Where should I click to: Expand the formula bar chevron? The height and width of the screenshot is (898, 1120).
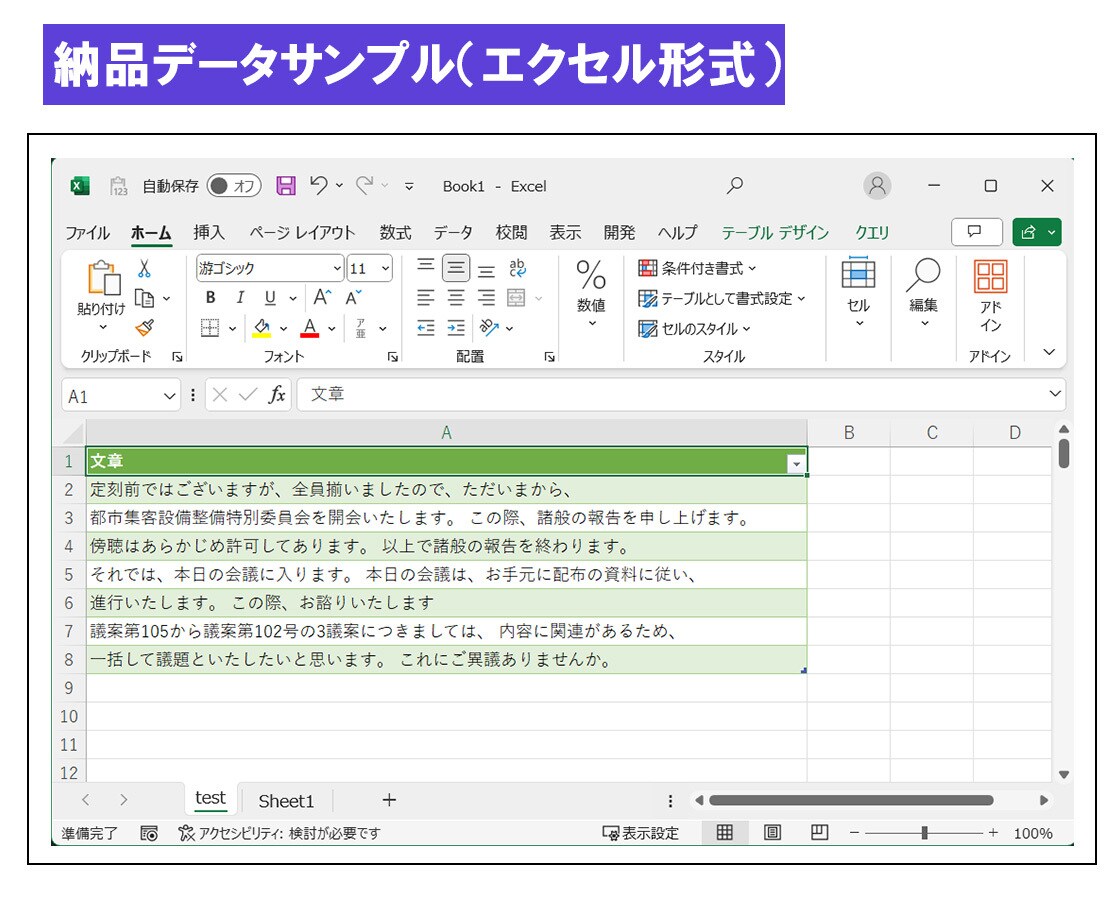tap(1054, 394)
